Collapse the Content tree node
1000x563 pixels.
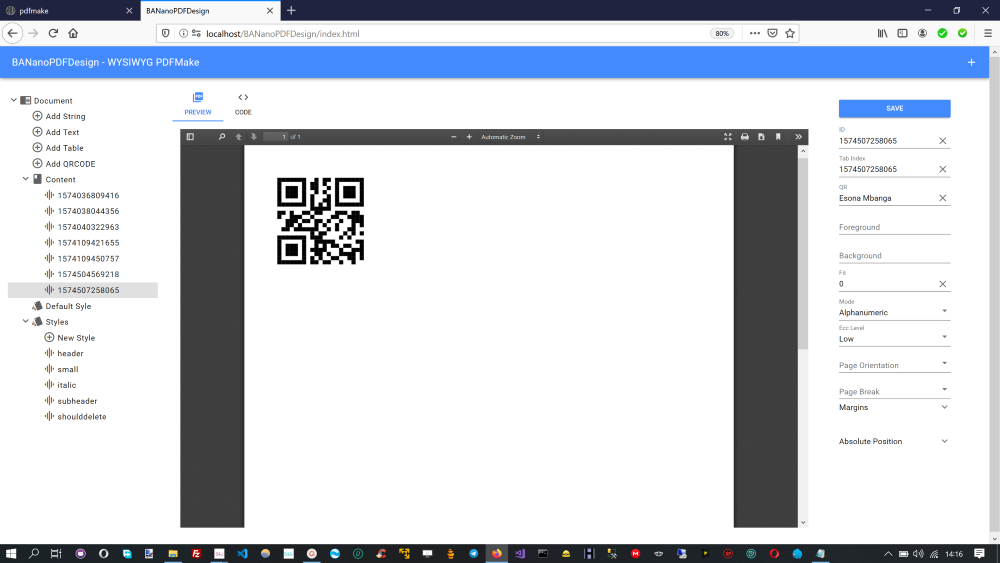coord(26,179)
